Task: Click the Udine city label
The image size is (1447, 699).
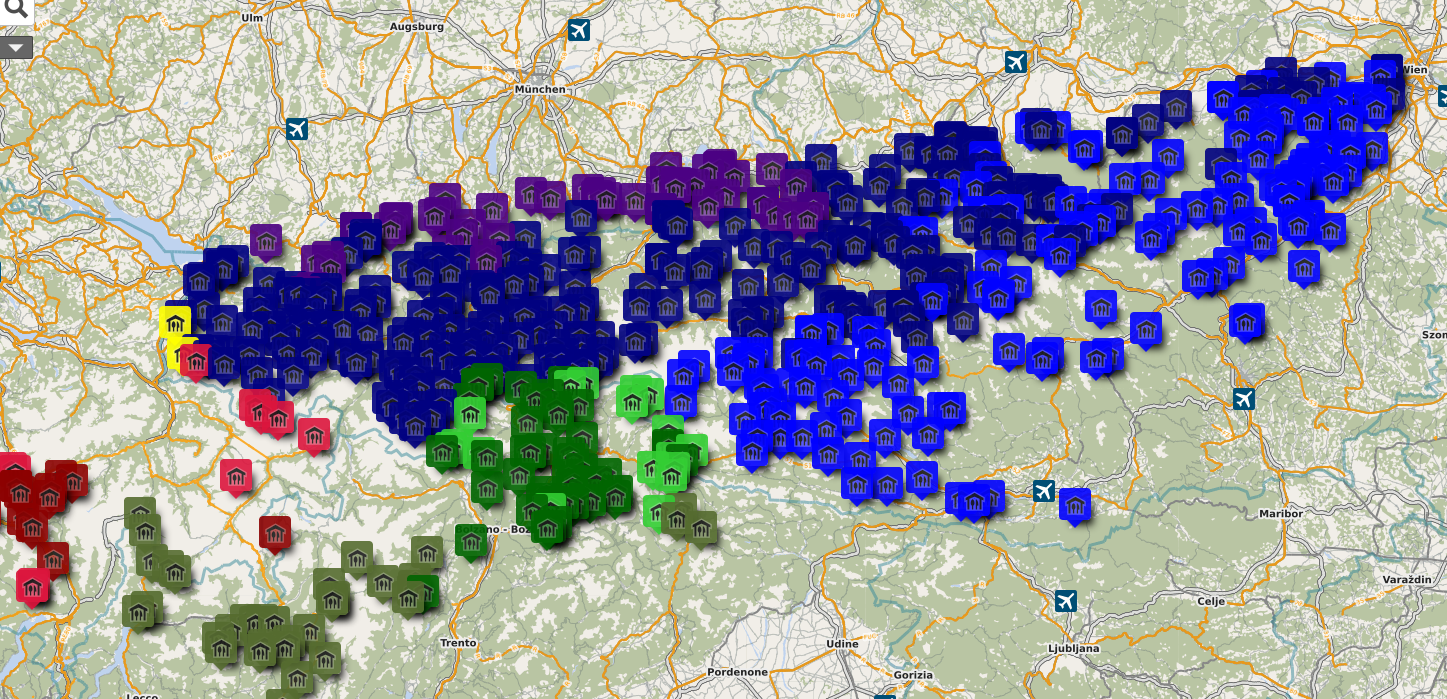Action: (842, 644)
